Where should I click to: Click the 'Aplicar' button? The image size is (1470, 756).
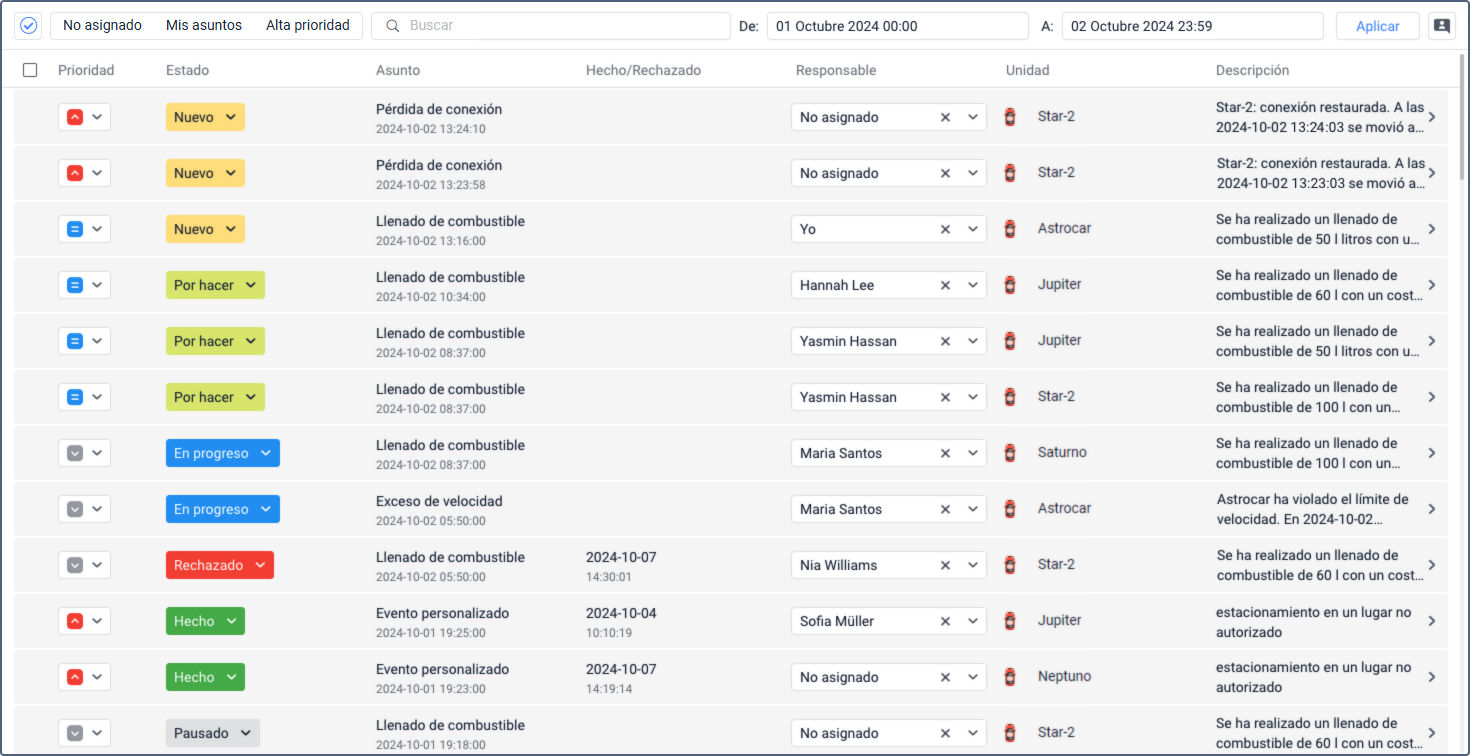coord(1378,26)
